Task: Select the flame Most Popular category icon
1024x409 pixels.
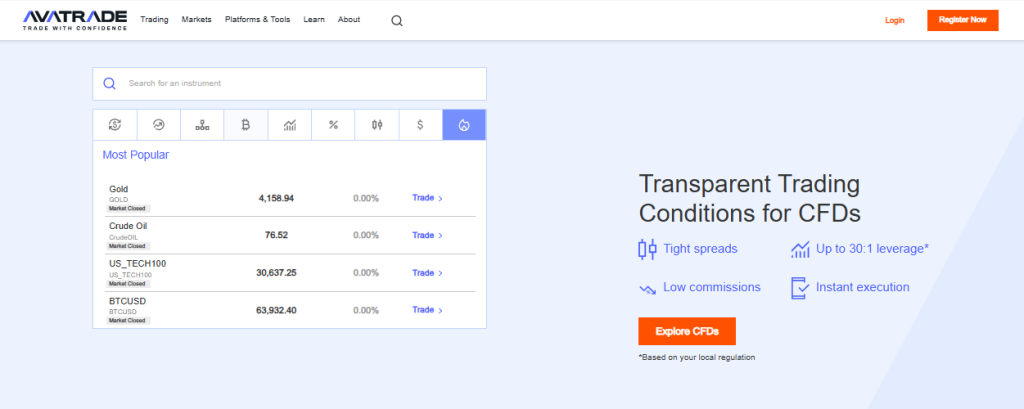Action: click(464, 125)
